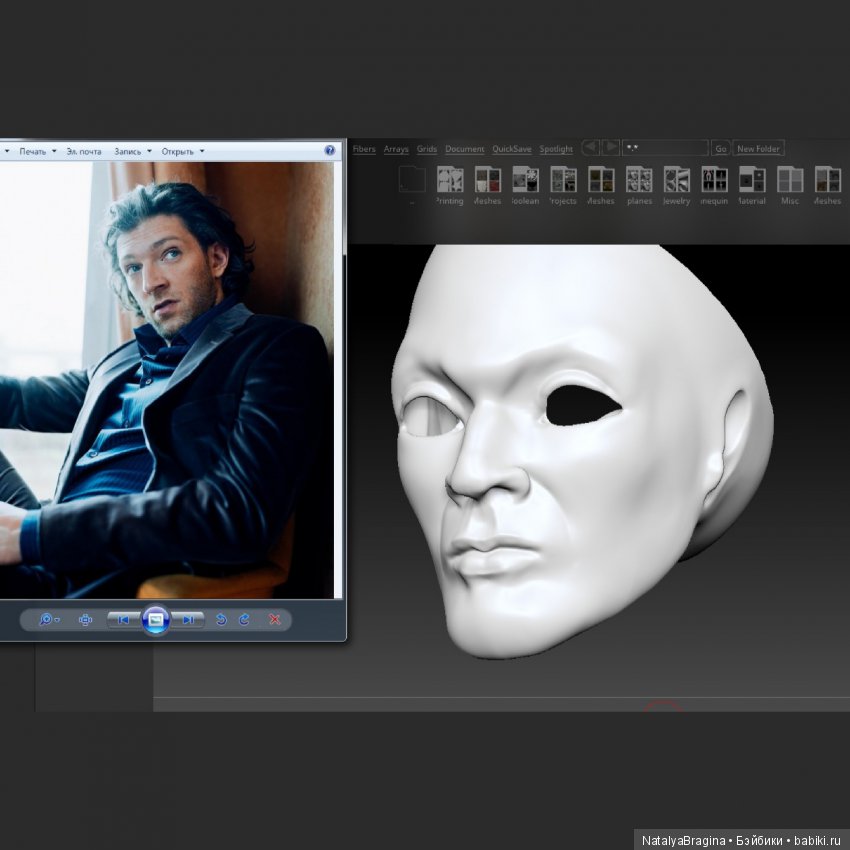Show the next photo
Viewport: 850px width, 850px height.
[188, 620]
